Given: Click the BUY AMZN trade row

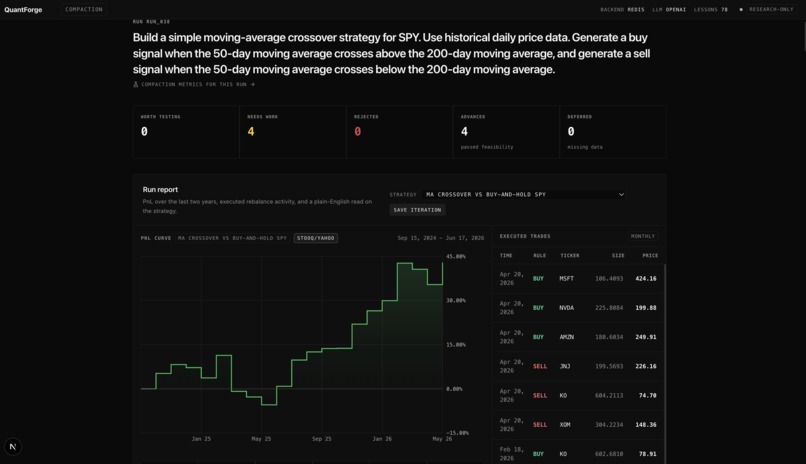Looking at the screenshot, I should tap(578, 337).
